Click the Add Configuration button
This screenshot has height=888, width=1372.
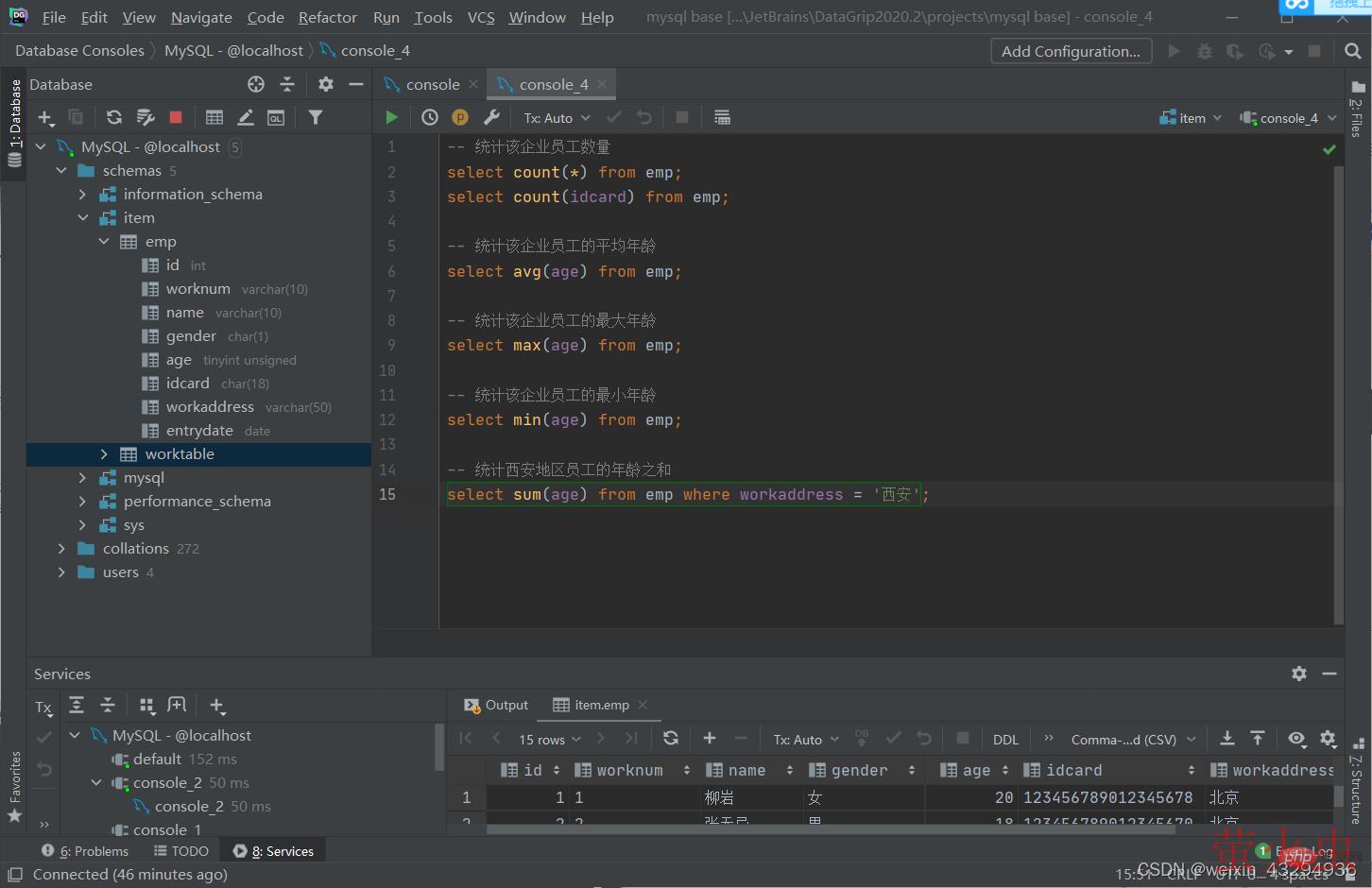click(1071, 51)
